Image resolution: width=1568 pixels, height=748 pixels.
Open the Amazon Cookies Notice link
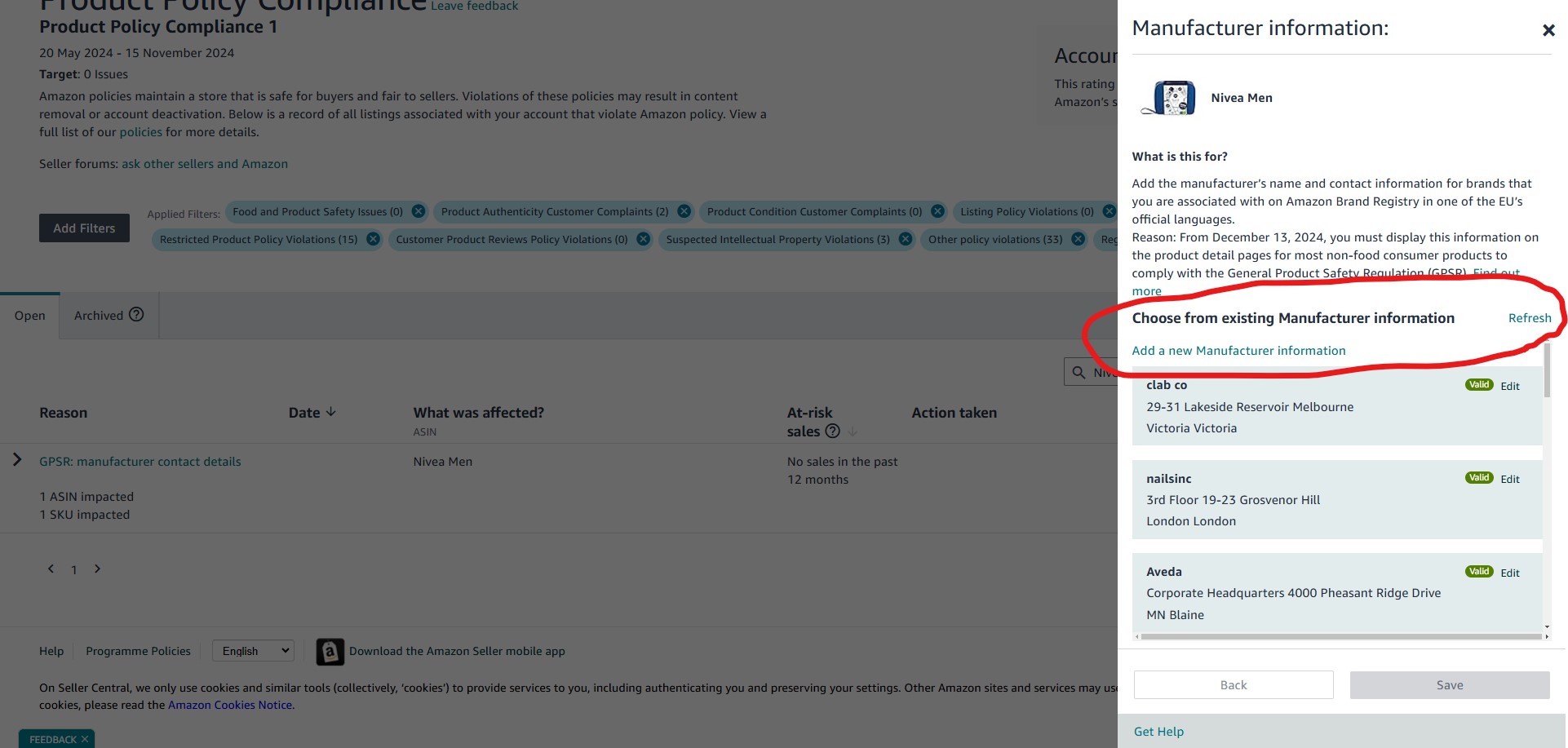tap(230, 705)
